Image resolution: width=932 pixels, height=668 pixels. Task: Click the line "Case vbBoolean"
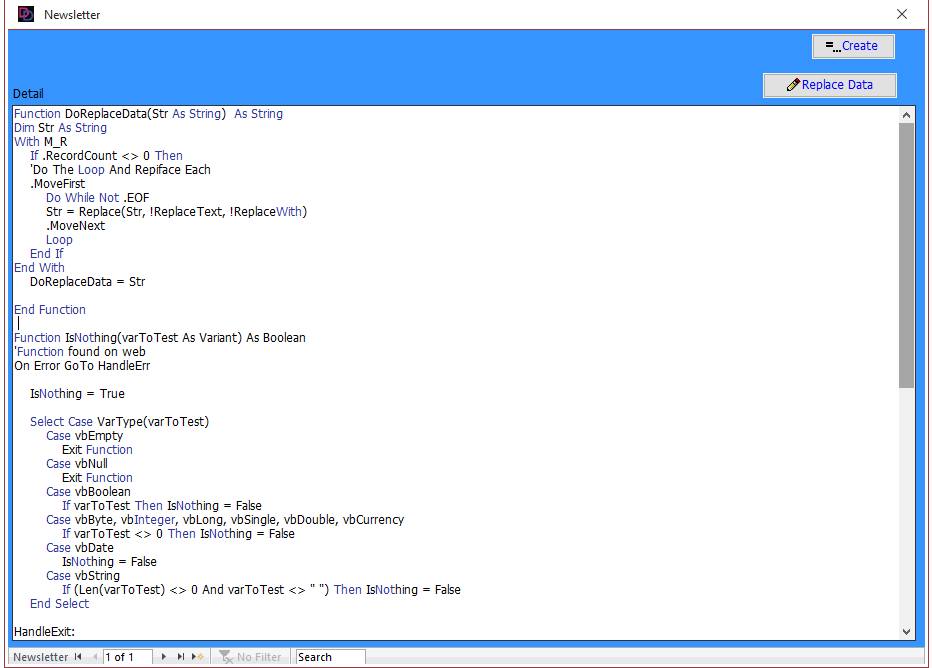click(88, 491)
